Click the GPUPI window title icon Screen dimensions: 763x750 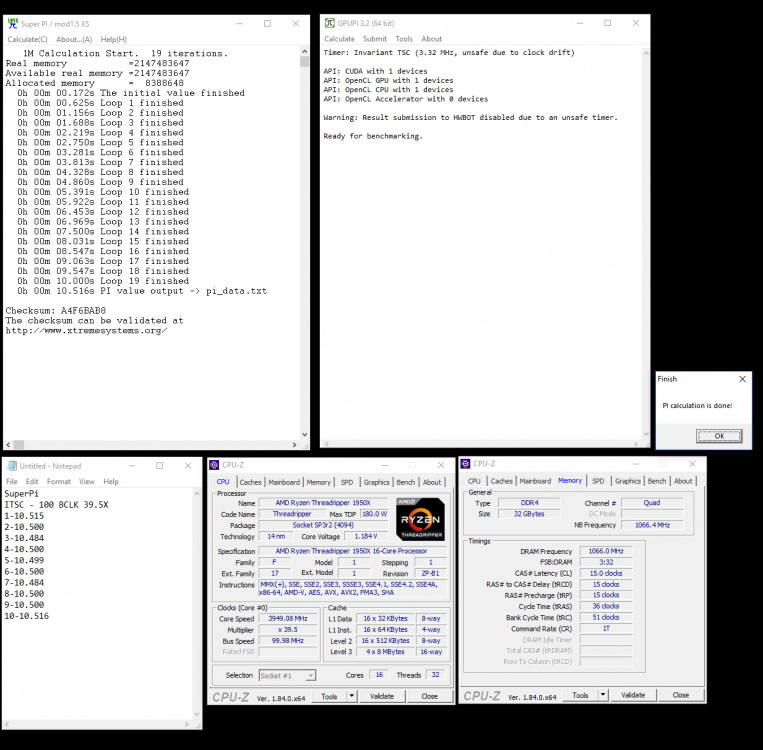(329, 23)
